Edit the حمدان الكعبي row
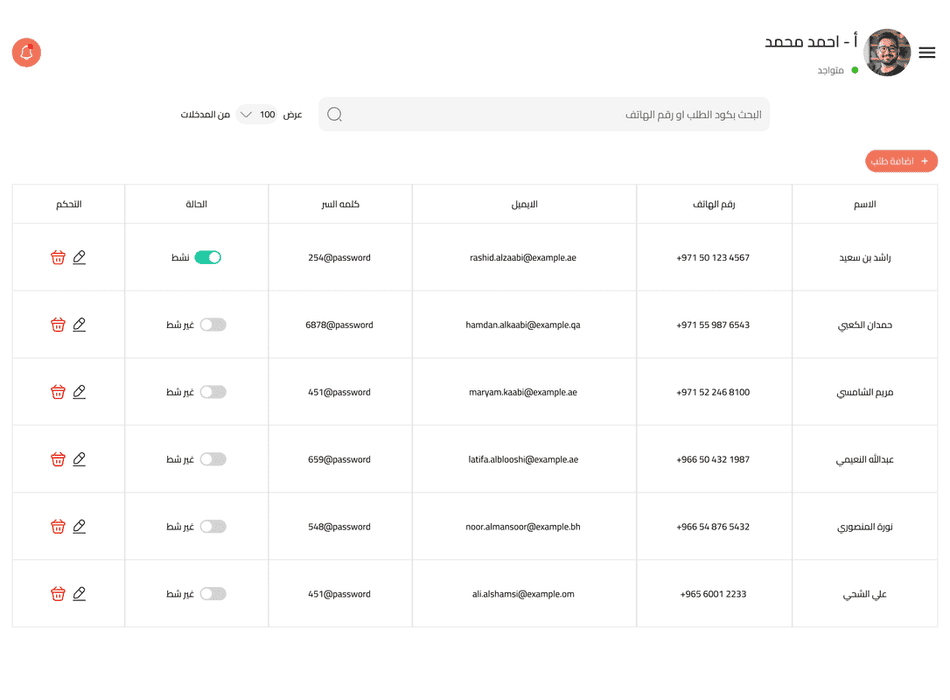The width and height of the screenshot is (950, 700). click(x=79, y=324)
